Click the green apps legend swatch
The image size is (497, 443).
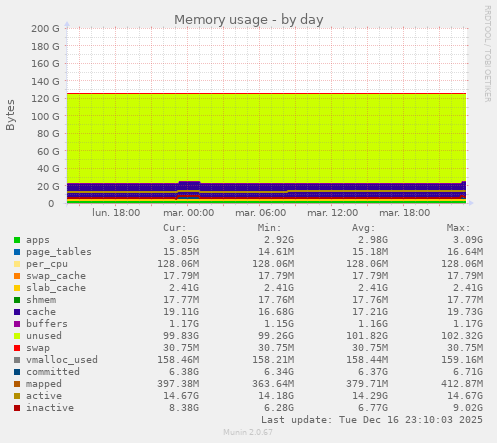(x=17, y=240)
